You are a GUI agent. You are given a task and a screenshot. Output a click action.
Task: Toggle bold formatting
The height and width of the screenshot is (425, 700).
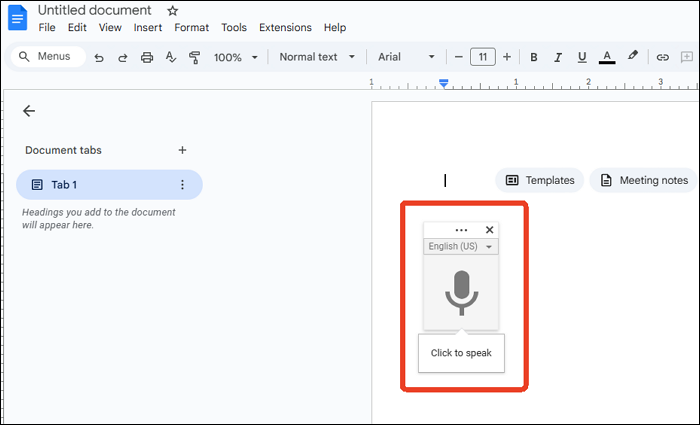coord(533,57)
